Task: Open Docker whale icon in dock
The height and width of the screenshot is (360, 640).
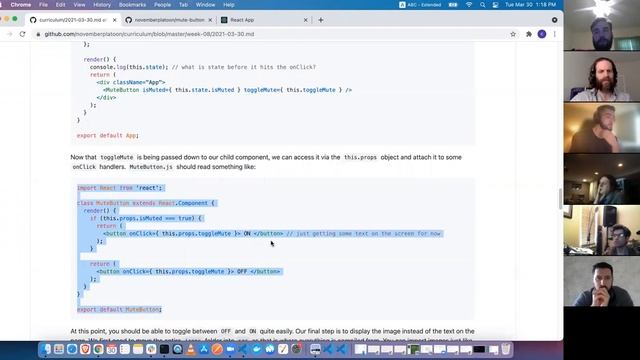Action: [257, 349]
